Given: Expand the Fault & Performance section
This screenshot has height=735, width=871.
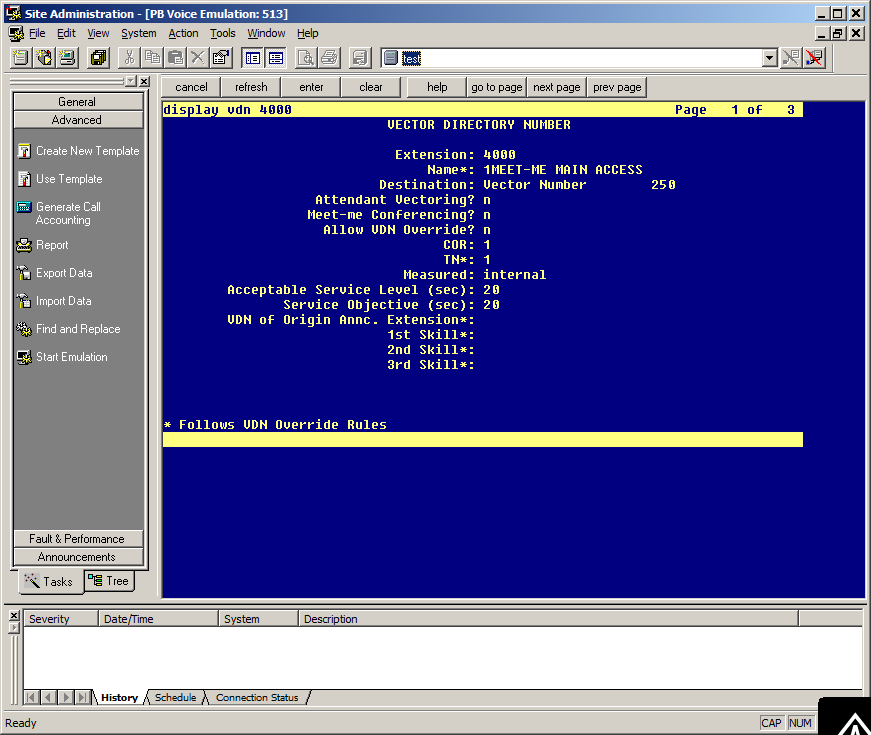Looking at the screenshot, I should 77,538.
